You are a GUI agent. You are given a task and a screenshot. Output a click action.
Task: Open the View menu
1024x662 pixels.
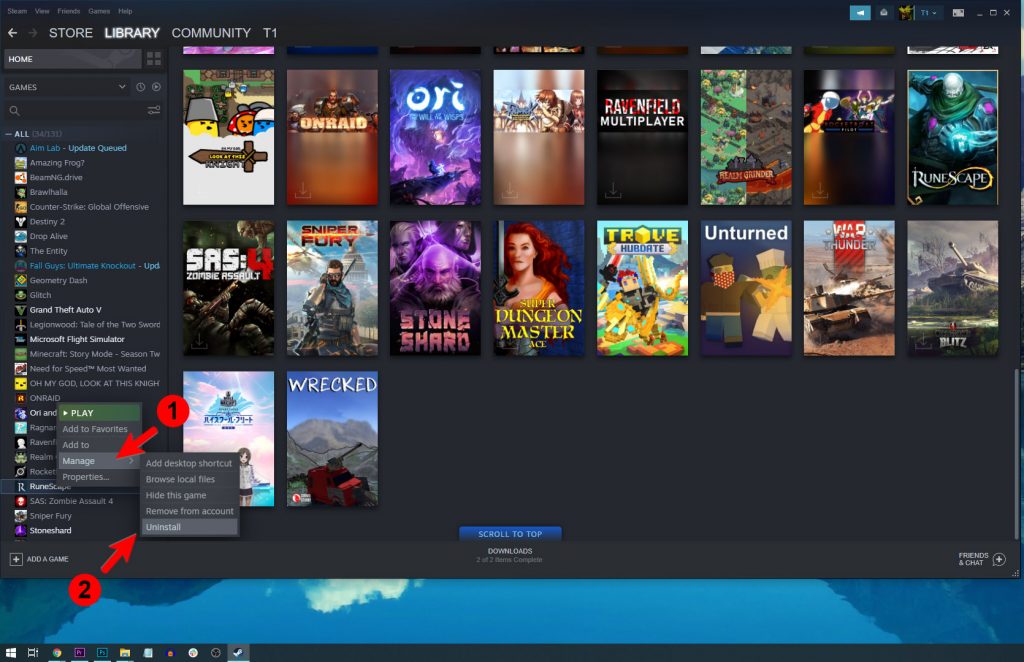point(42,11)
